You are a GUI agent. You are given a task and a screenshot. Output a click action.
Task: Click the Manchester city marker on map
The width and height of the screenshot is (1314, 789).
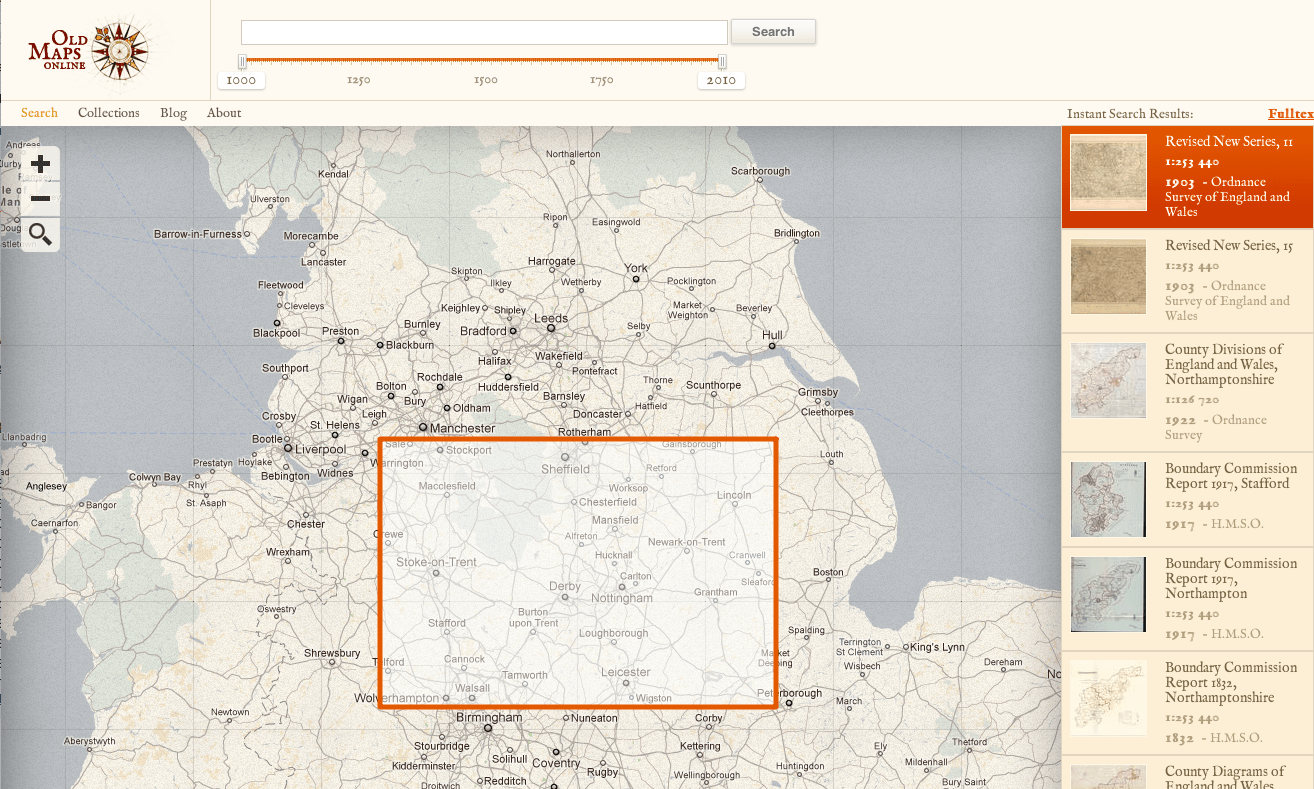click(x=423, y=427)
